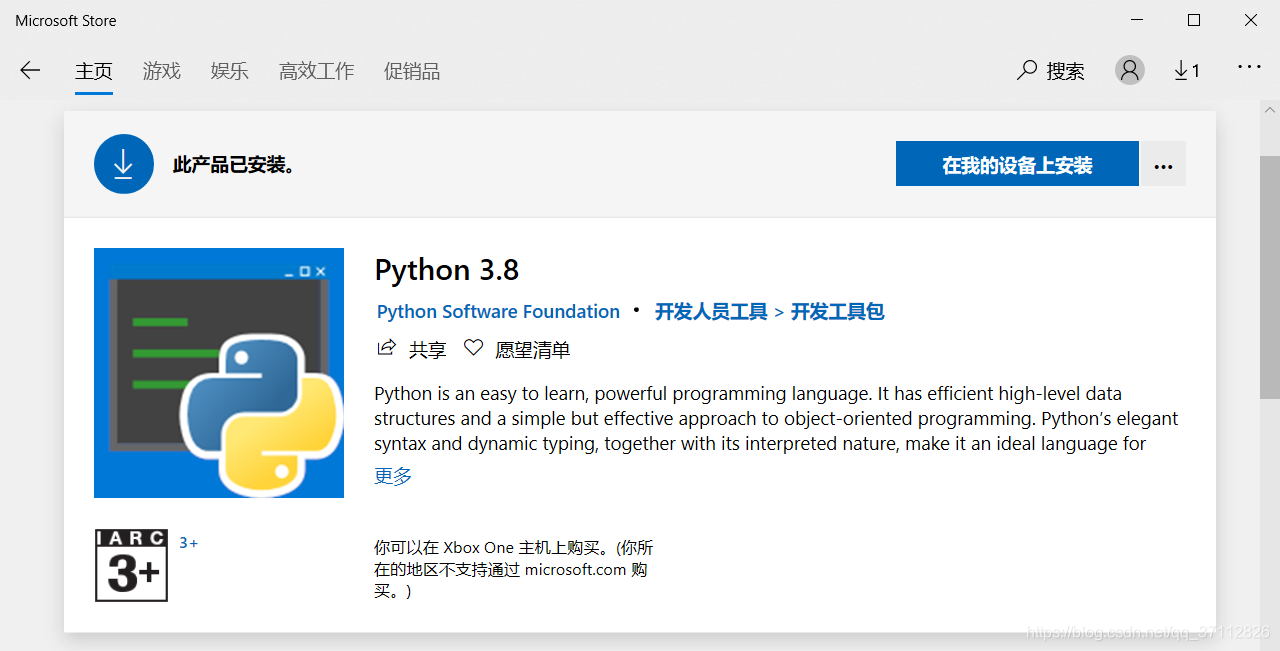Click the scrollbar up arrow

click(1269, 109)
